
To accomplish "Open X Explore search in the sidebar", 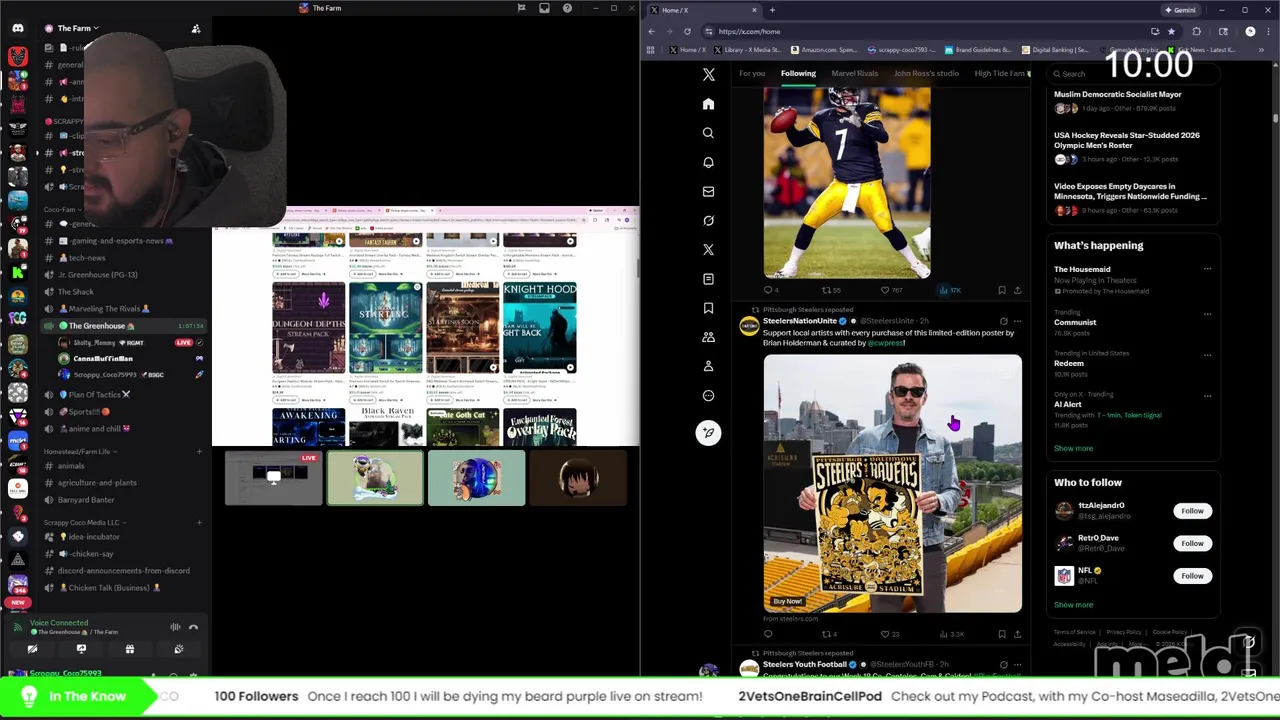I will tap(708, 133).
